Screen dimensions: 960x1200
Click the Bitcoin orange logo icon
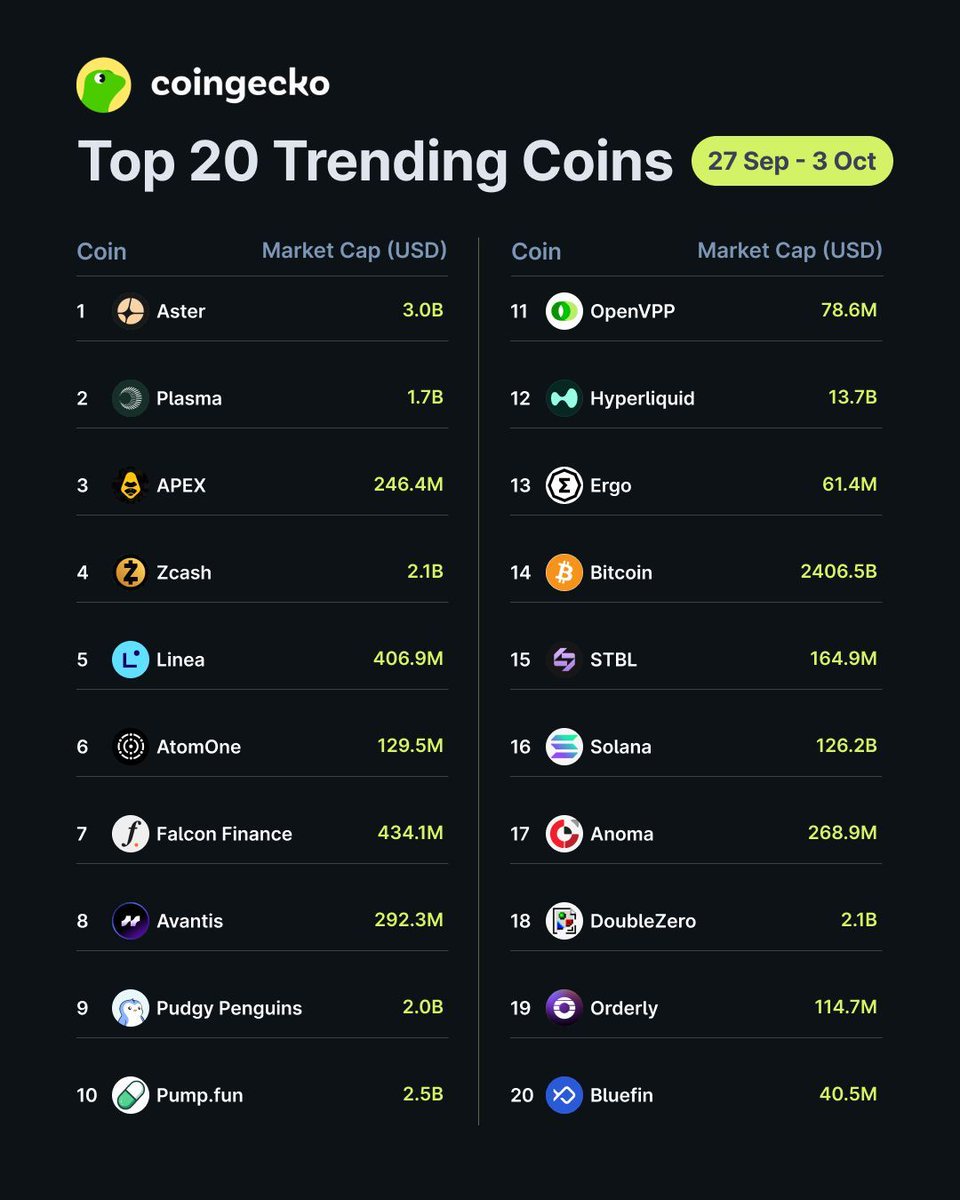[x=564, y=572]
